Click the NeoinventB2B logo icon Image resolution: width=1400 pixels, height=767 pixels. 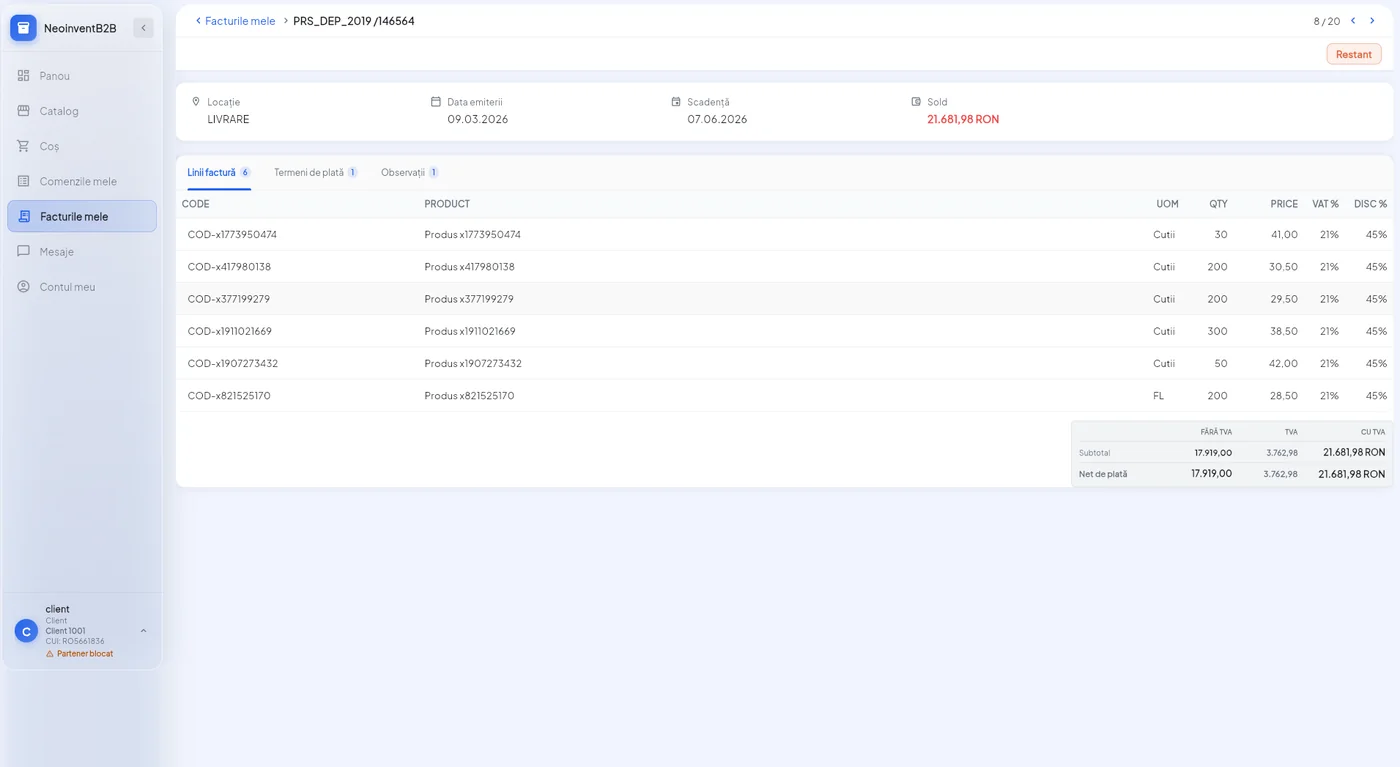pos(23,28)
